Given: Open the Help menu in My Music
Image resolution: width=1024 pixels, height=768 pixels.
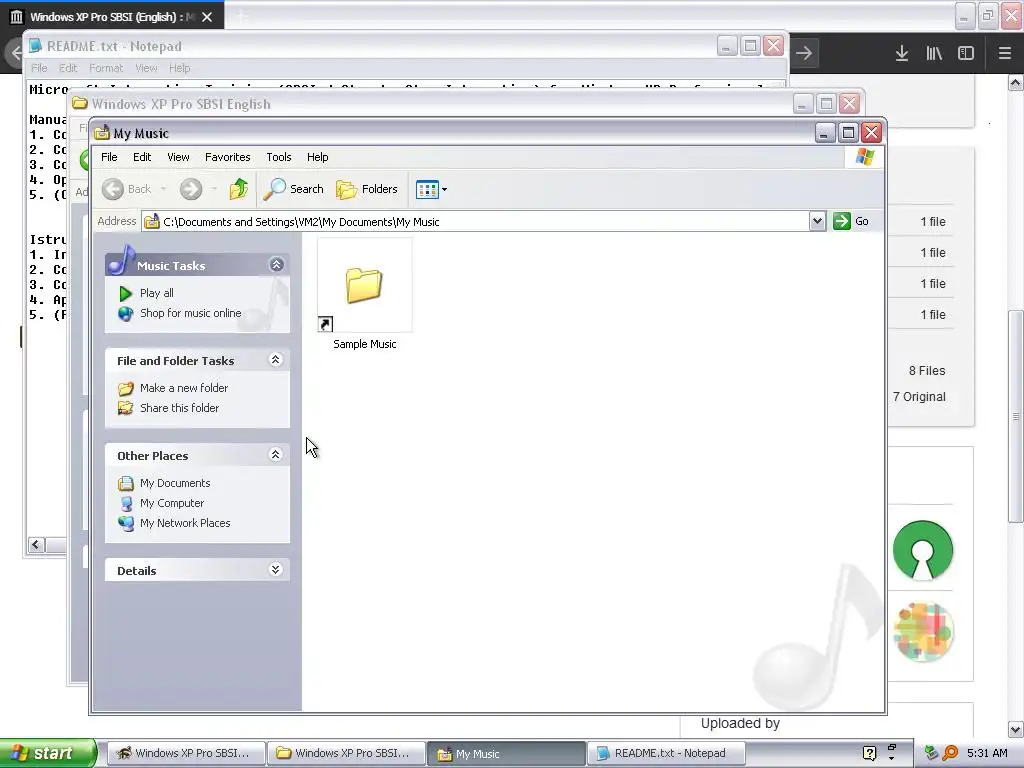Looking at the screenshot, I should tap(317, 157).
